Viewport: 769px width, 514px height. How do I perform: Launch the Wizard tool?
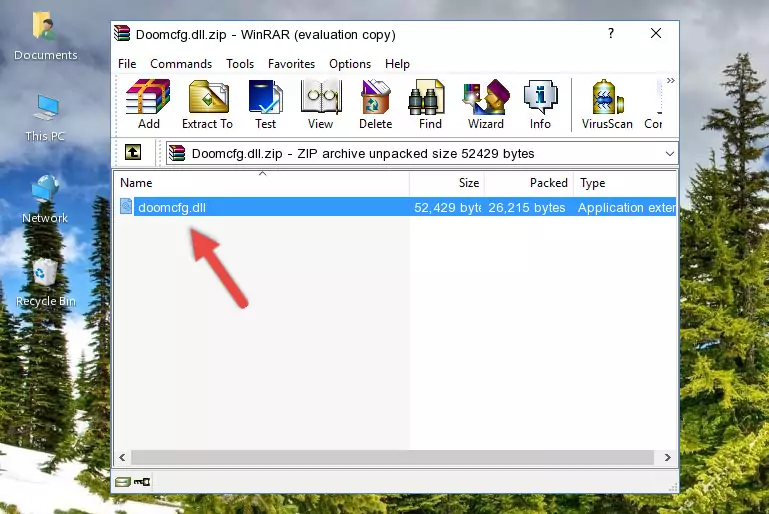tap(486, 104)
